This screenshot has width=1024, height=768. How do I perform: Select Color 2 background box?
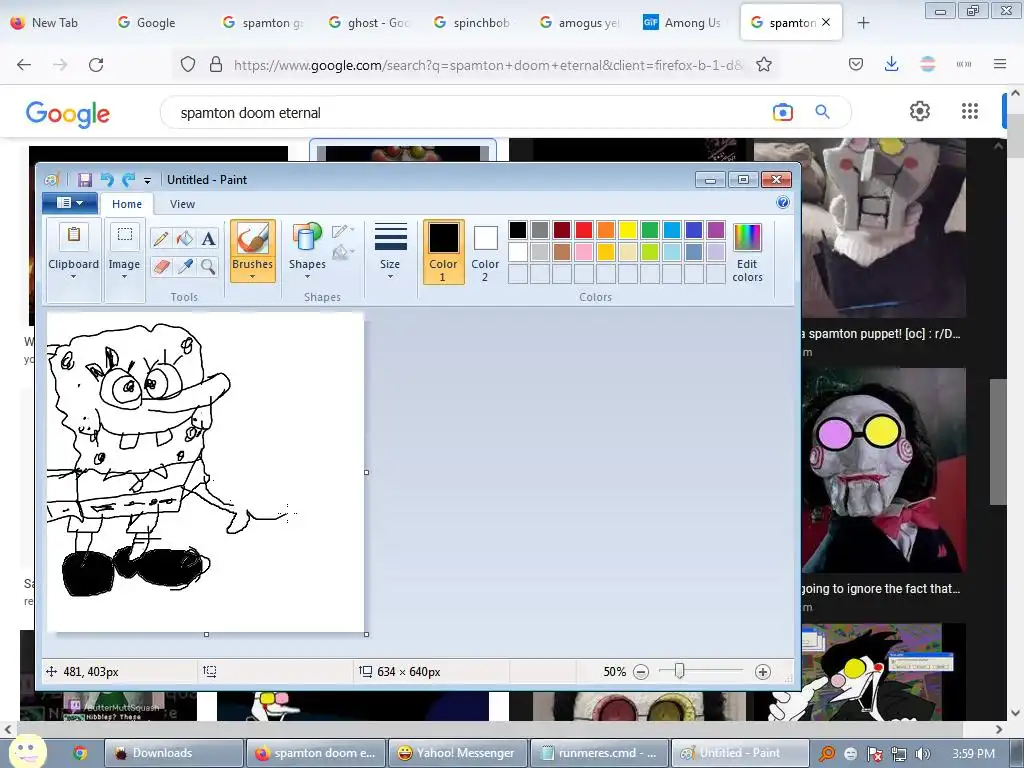click(485, 252)
